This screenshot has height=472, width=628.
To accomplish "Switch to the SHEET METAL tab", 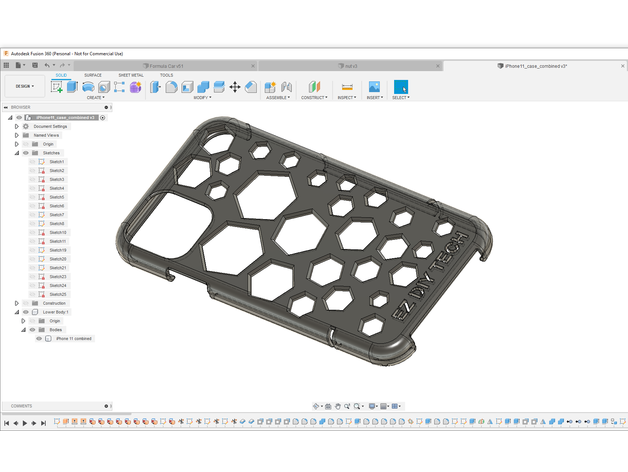I will point(131,75).
